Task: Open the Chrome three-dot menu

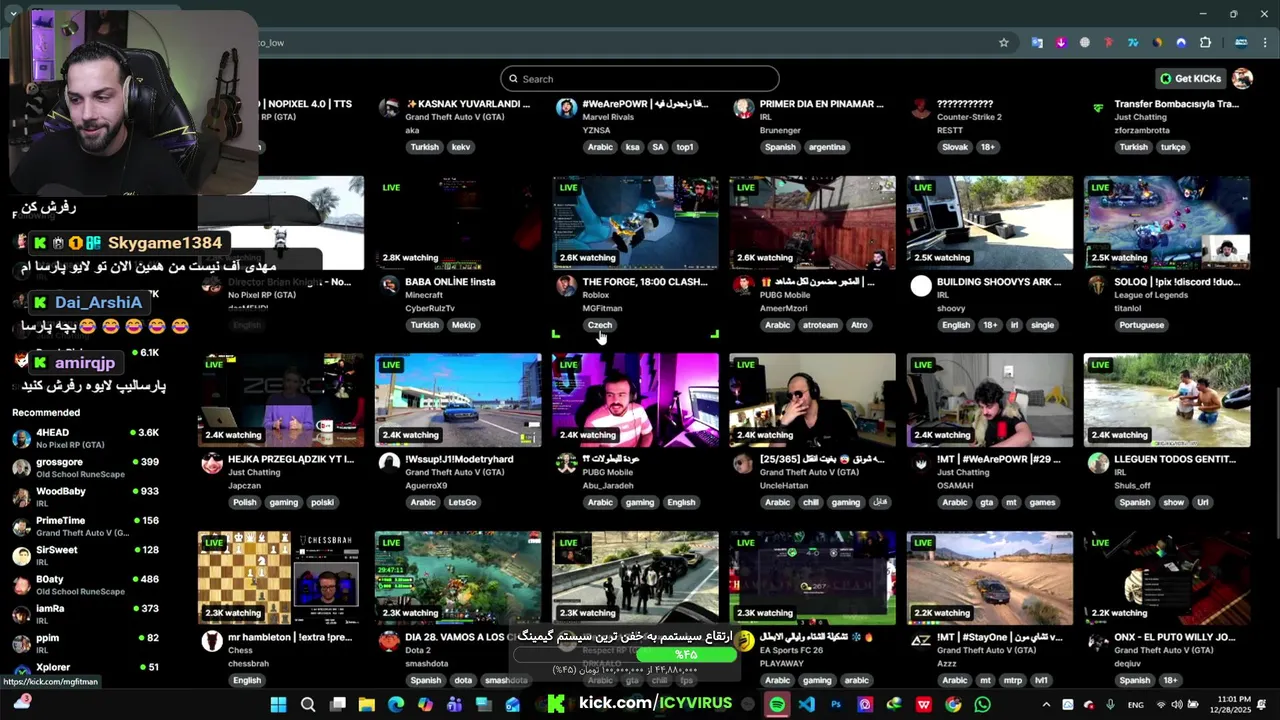Action: tap(1265, 43)
